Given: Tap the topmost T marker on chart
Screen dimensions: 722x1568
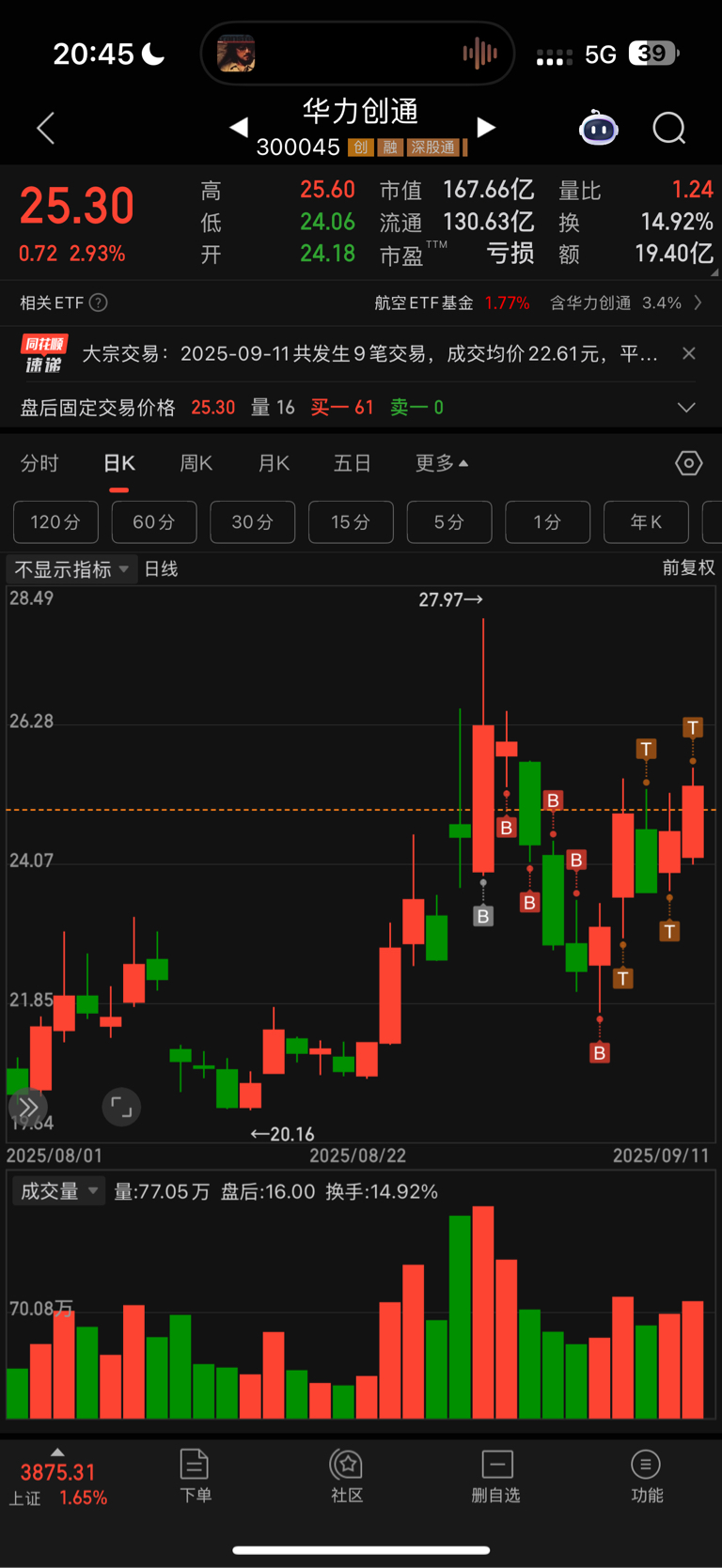Looking at the screenshot, I should (693, 727).
